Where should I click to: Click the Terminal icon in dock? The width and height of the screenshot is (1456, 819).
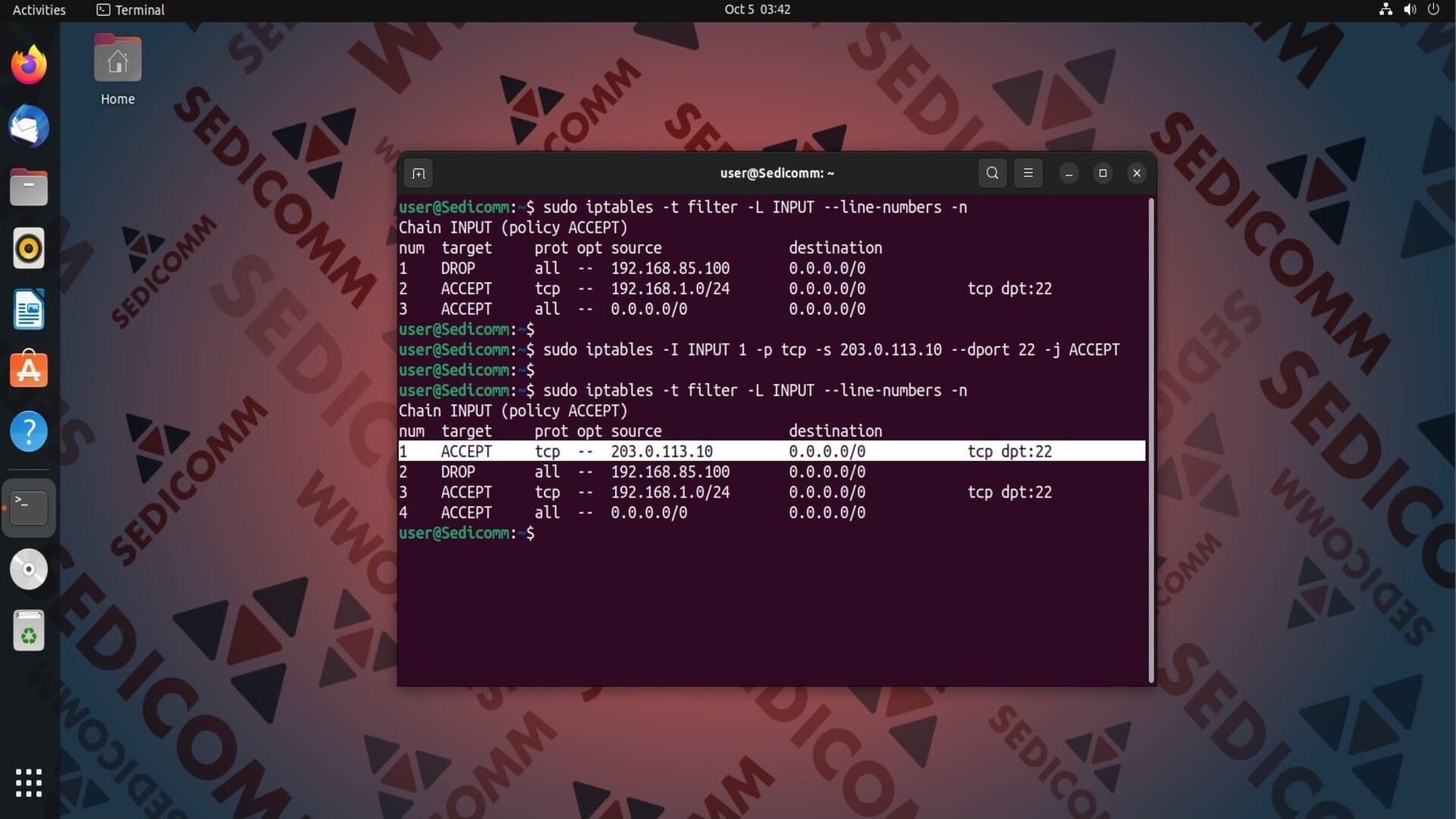tap(29, 507)
